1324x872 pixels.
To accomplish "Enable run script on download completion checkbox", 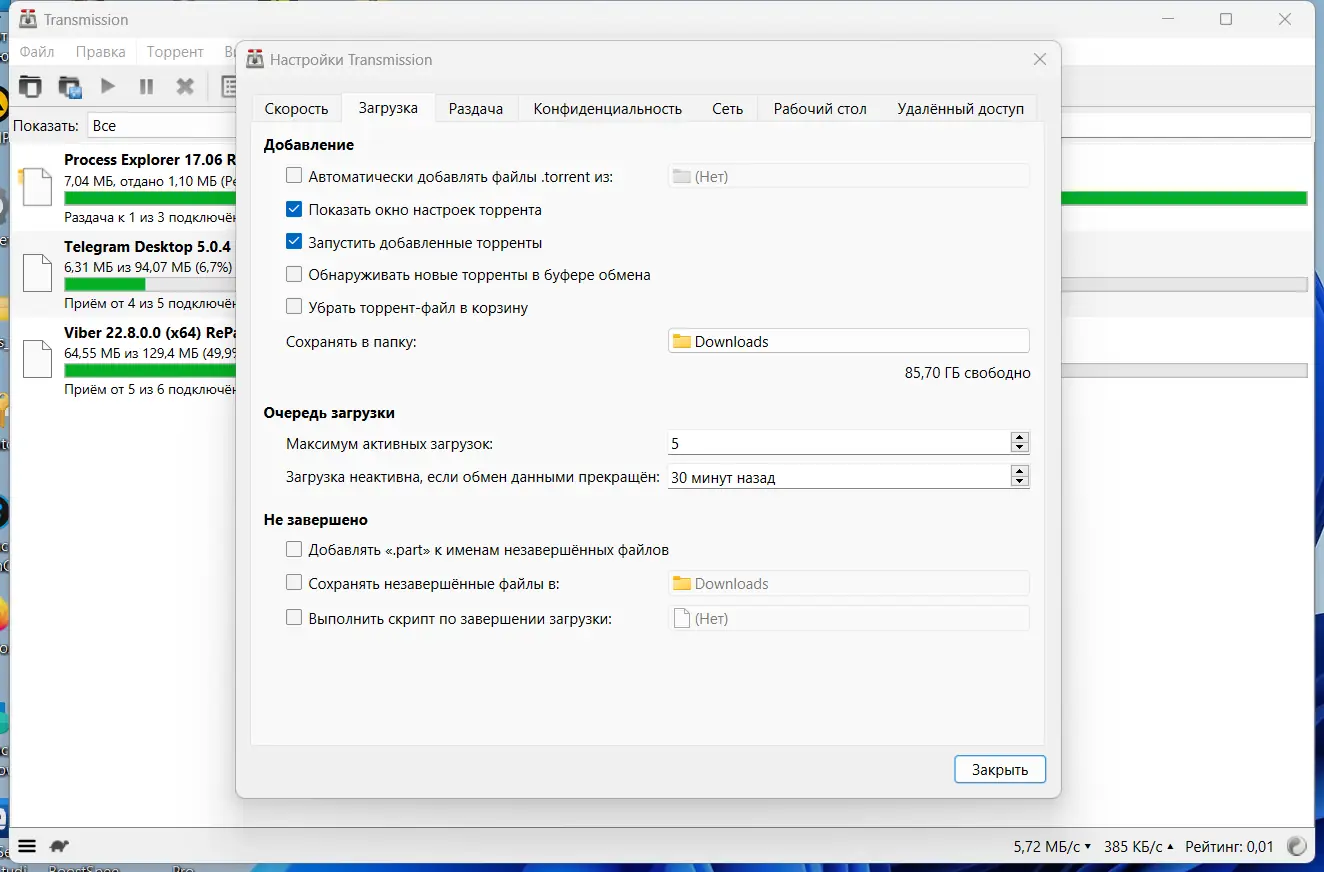I will point(294,618).
